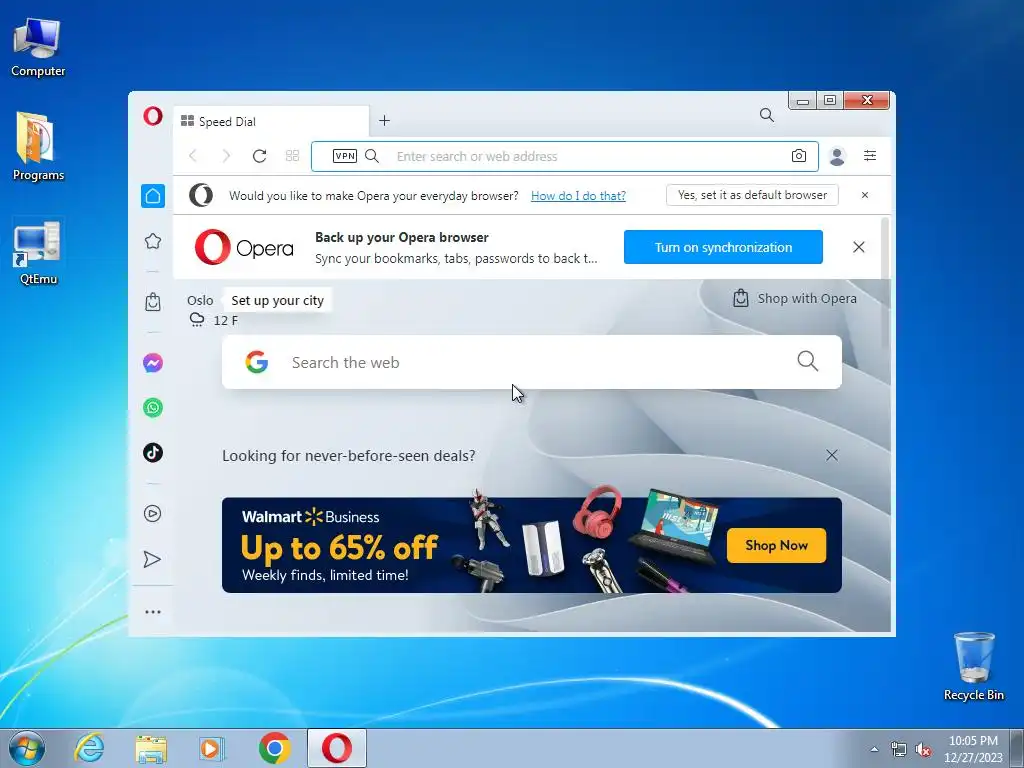The image size is (1024, 768).
Task: Open the Shopping bag sidebar icon
Action: 153,302
